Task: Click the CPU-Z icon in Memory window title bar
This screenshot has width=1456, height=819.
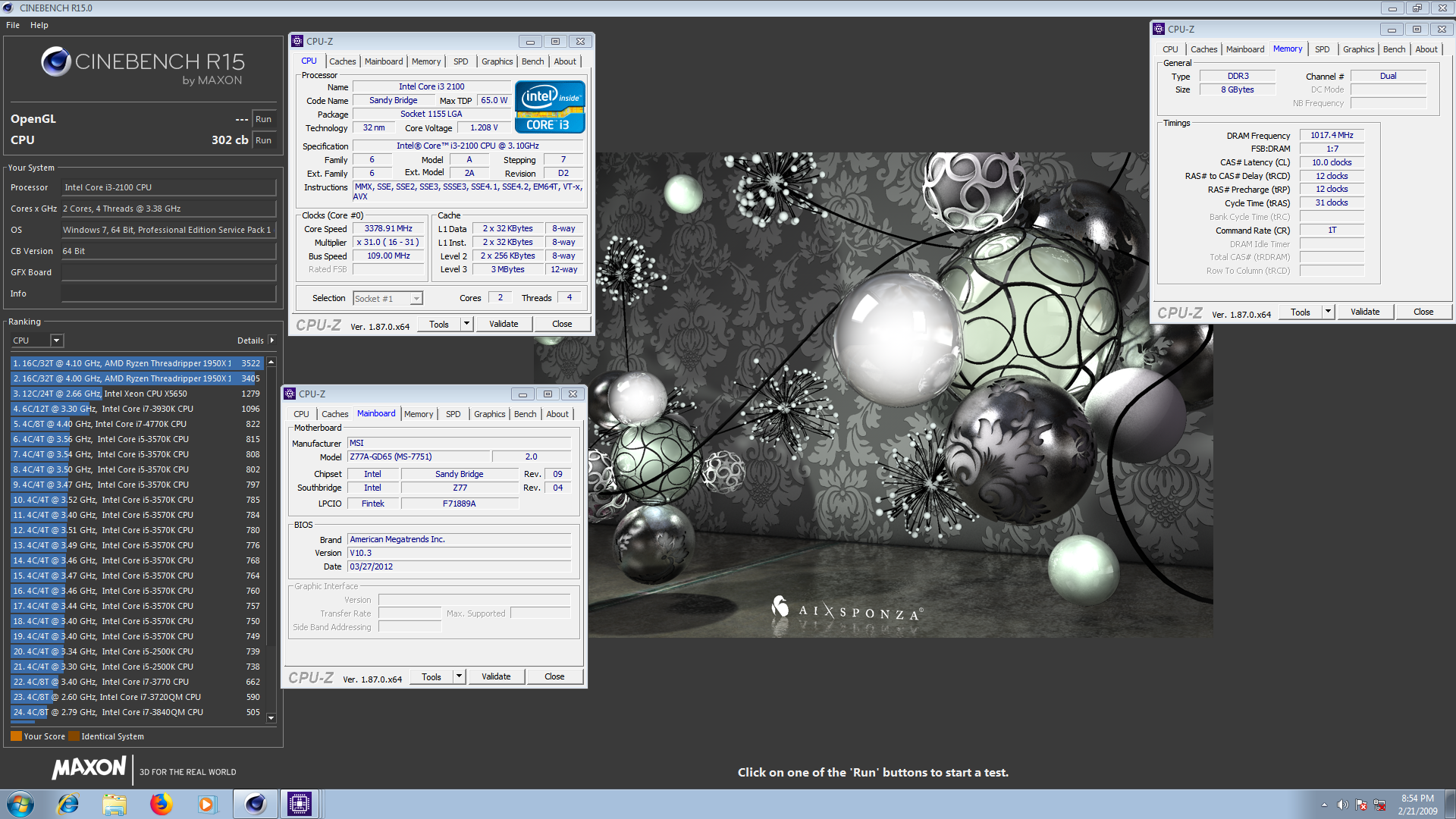Action: tap(1159, 29)
